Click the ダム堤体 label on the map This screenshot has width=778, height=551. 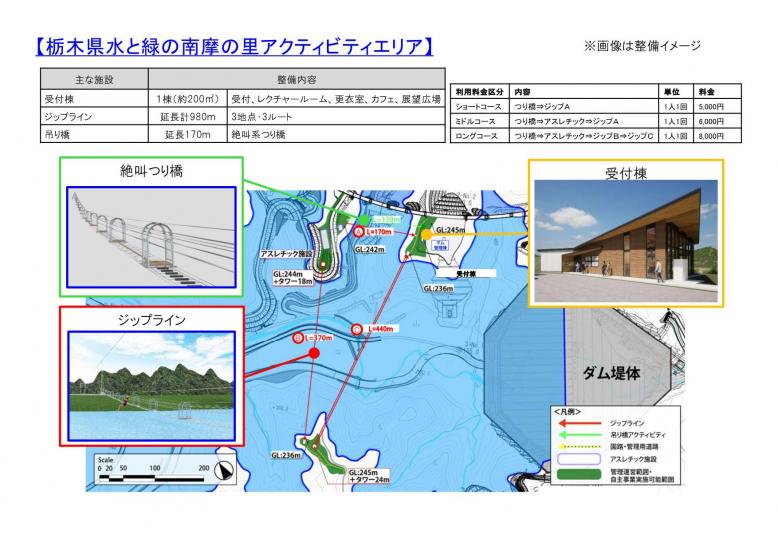[610, 371]
